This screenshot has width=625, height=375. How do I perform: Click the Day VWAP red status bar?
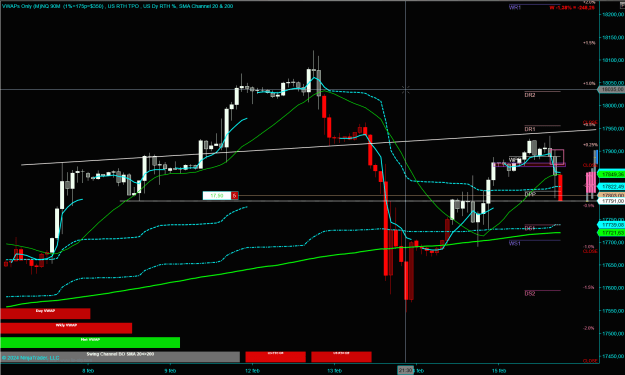pyautogui.click(x=45, y=314)
